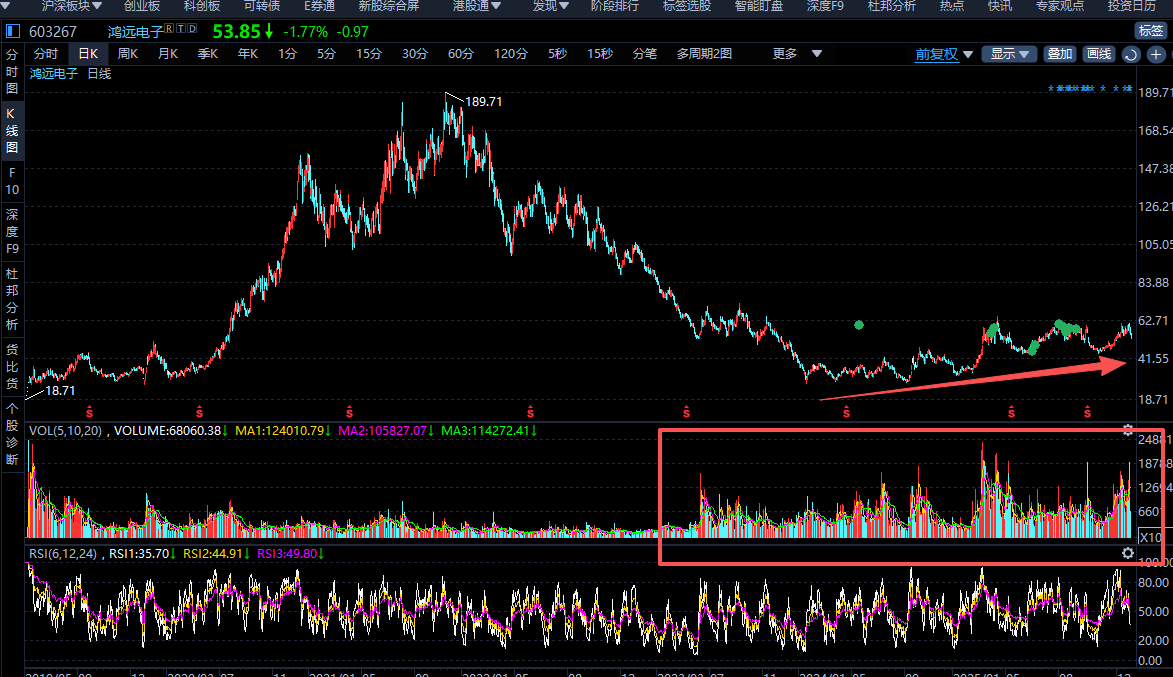
Task: Open the F10 side tab
Action: click(x=12, y=182)
